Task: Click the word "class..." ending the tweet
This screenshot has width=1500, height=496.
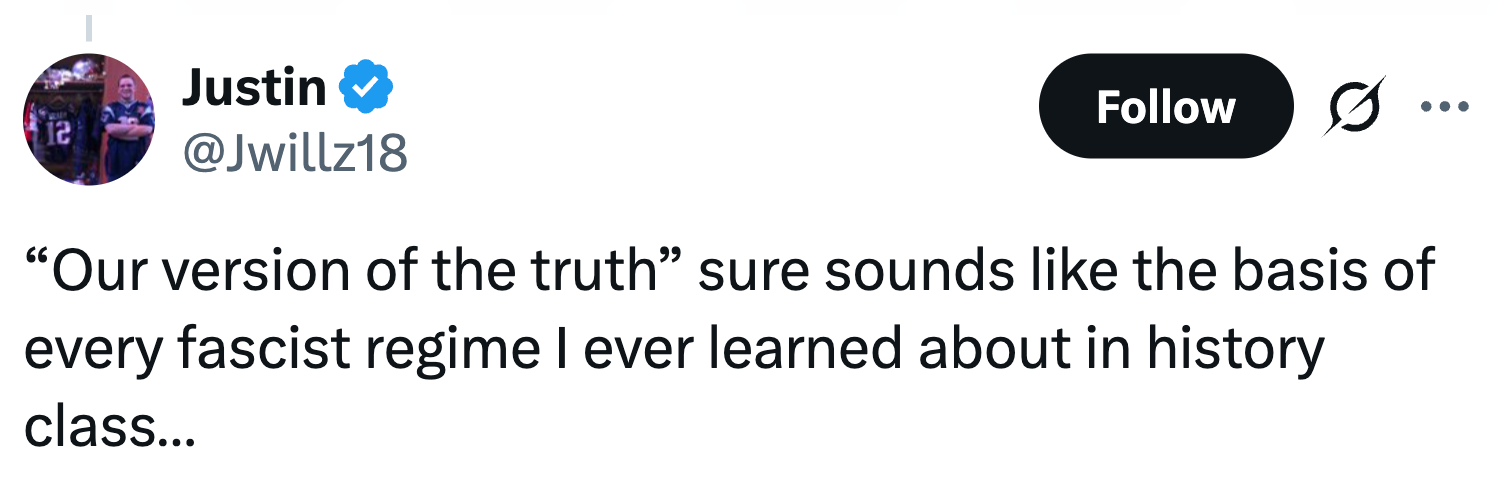Action: point(103,427)
